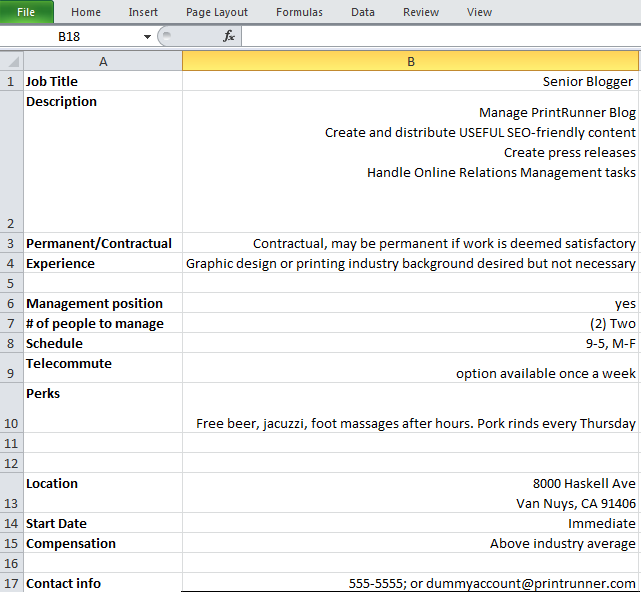The width and height of the screenshot is (643, 616).
Task: Select row 5 header
Action: tap(11, 283)
